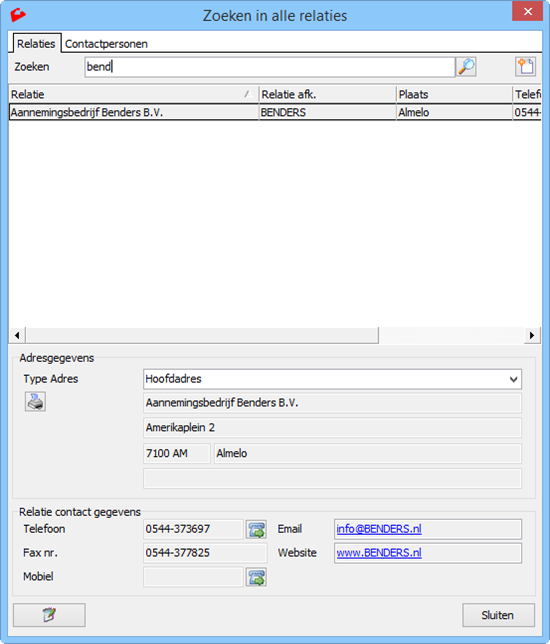Dial the Mobiel number with phone icon
550x644 pixels.
(x=256, y=577)
